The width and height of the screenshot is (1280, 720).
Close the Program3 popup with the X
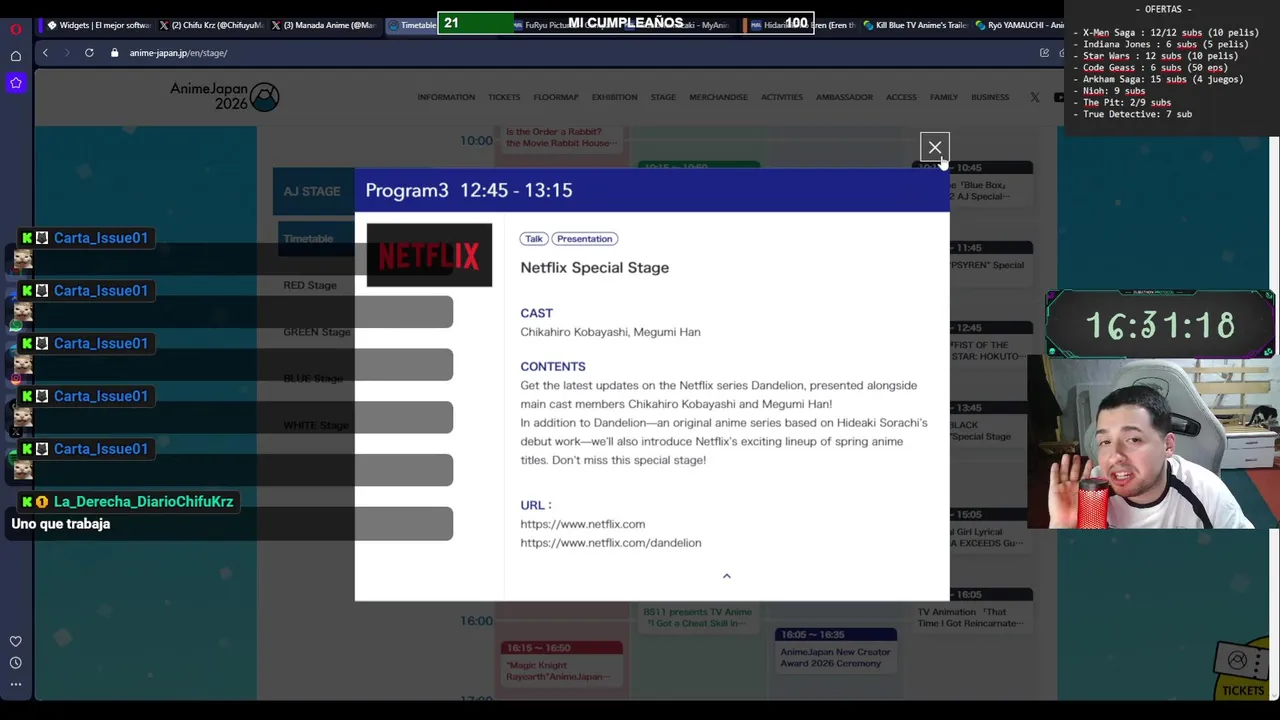[x=935, y=148]
